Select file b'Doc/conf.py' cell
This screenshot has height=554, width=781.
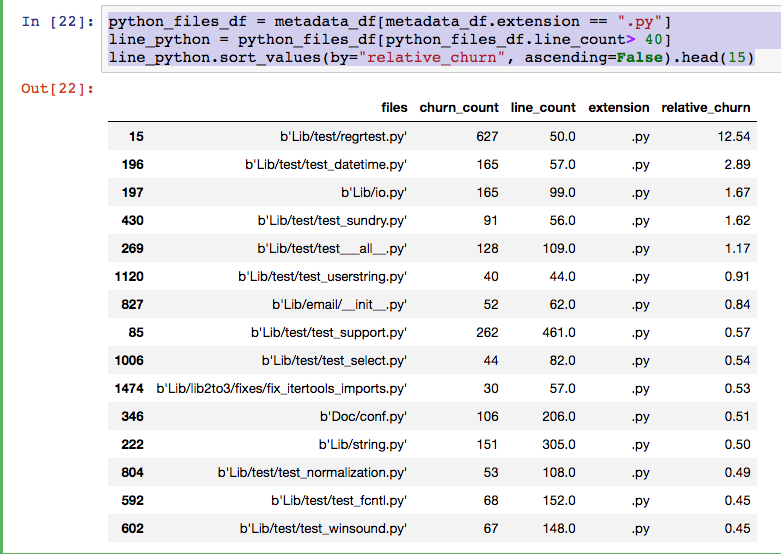tap(363, 416)
